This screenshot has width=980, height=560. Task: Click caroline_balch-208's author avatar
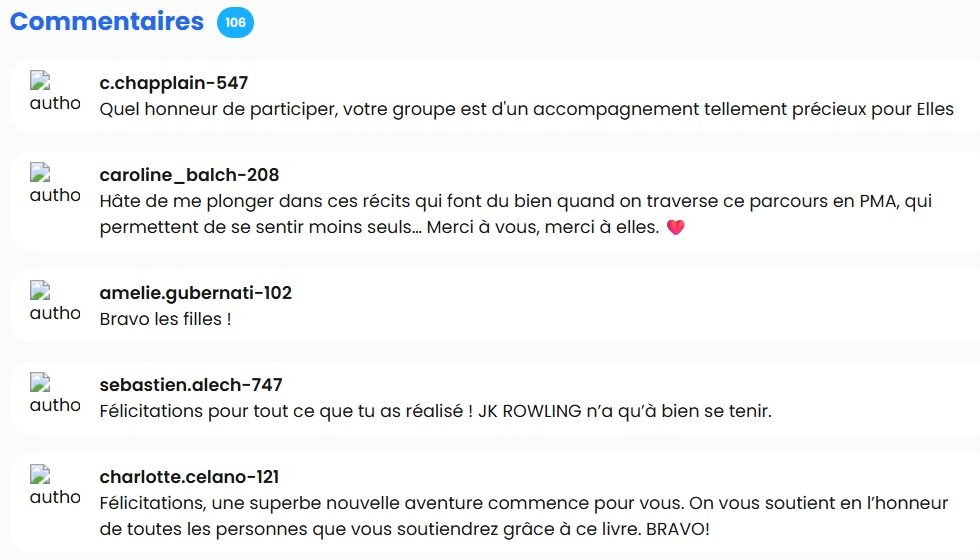pyautogui.click(x=55, y=183)
